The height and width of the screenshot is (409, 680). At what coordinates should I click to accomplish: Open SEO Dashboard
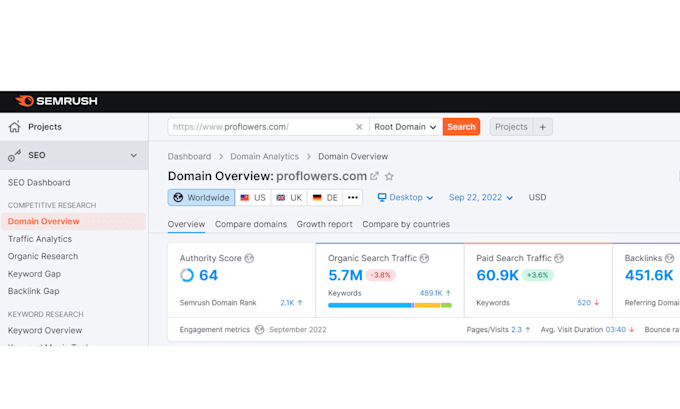pos(39,183)
